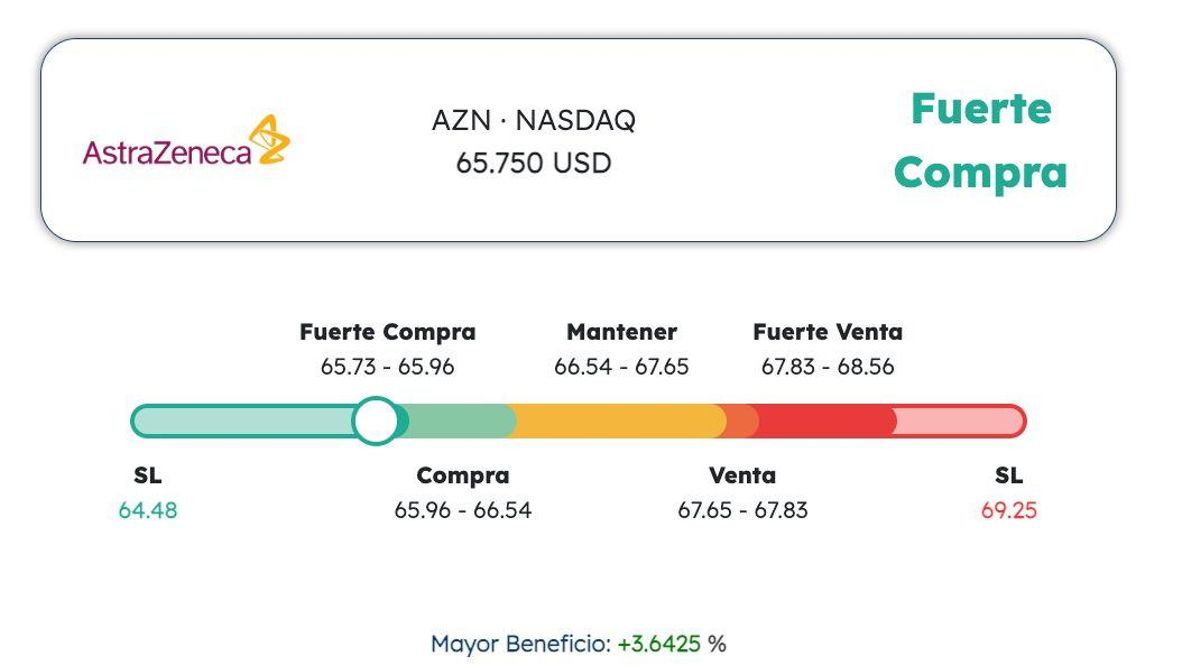
Task: Select the Mantener range label
Action: point(621,332)
